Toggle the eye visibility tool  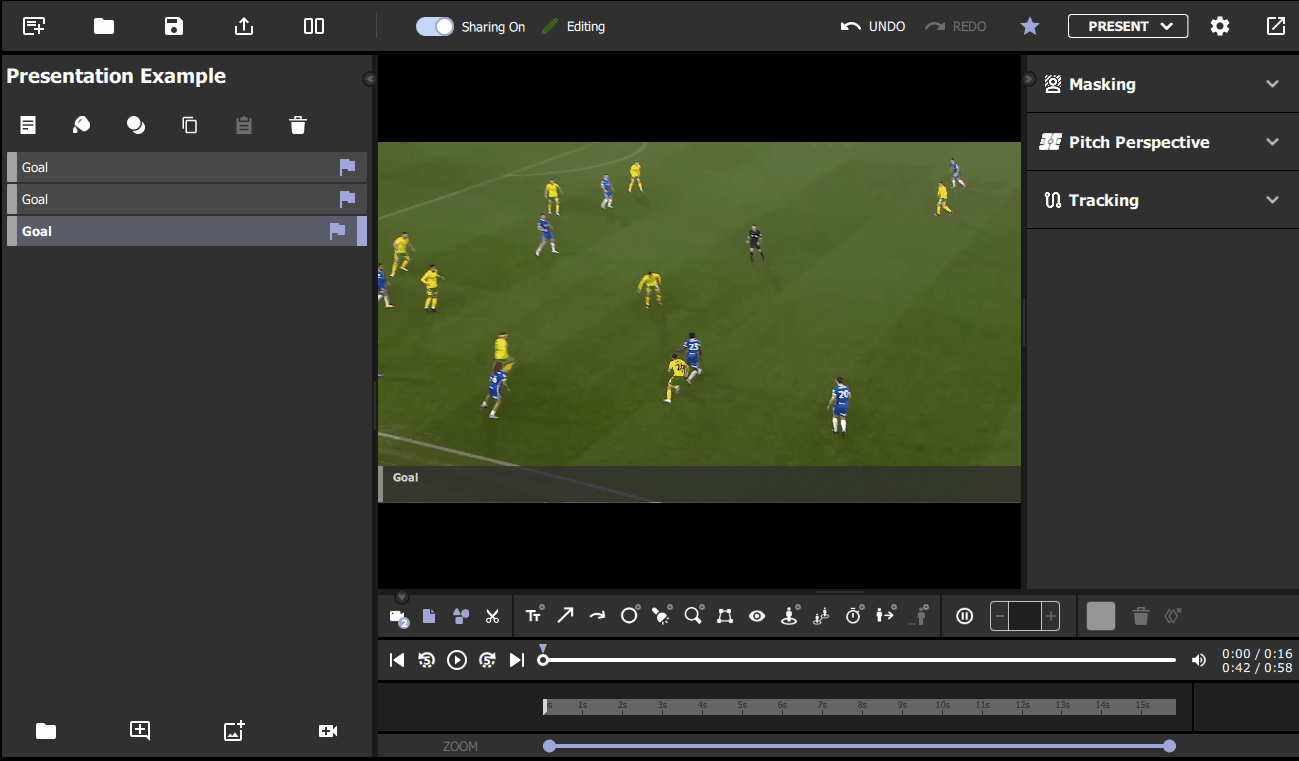pyautogui.click(x=757, y=616)
